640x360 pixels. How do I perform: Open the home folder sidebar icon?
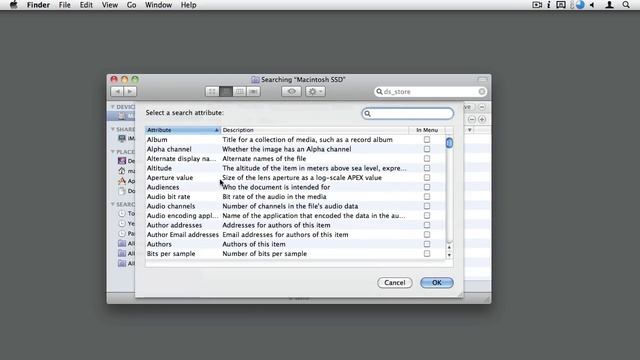(122, 171)
